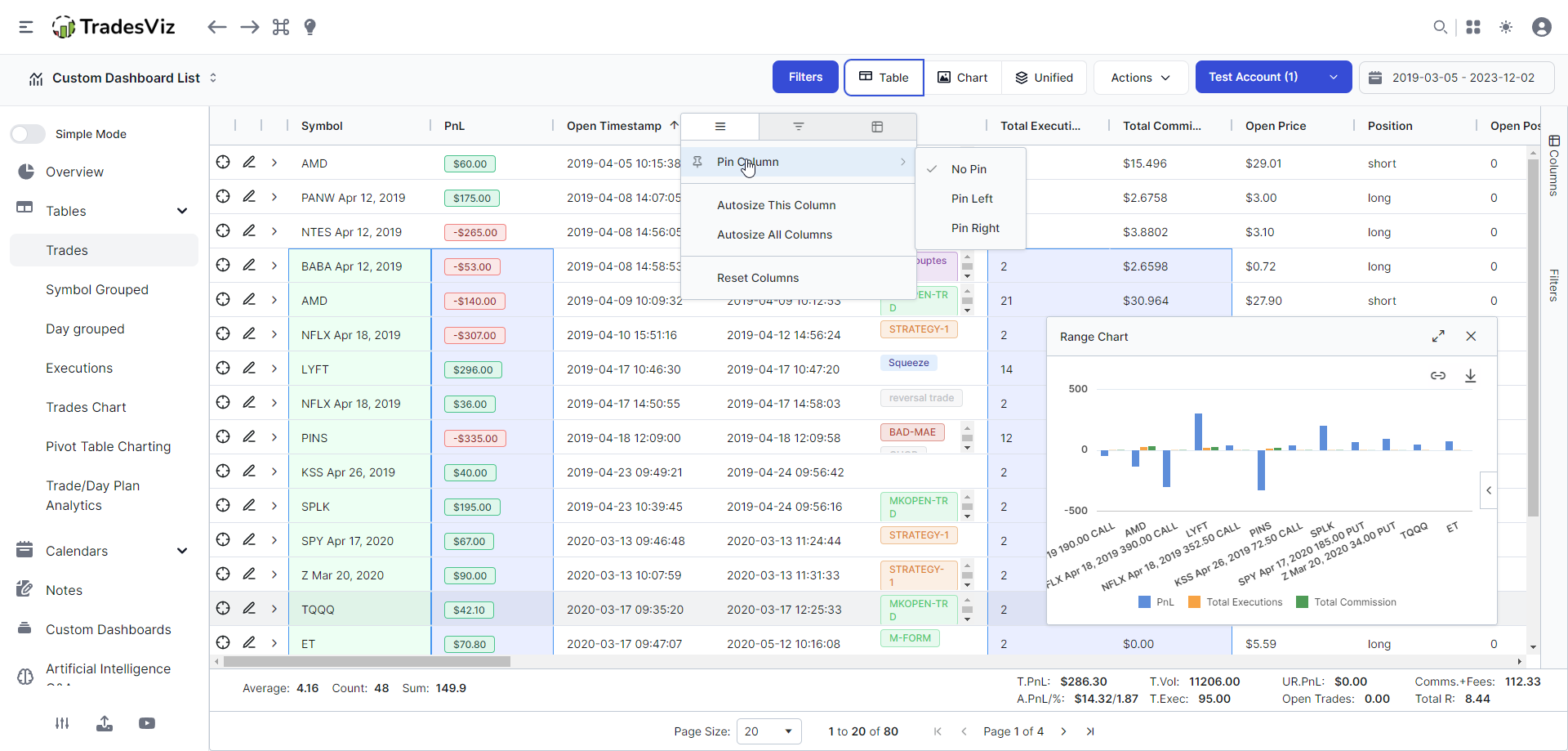Open the date range calendar picker
The height and width of the screenshot is (751, 1568).
click(1457, 78)
